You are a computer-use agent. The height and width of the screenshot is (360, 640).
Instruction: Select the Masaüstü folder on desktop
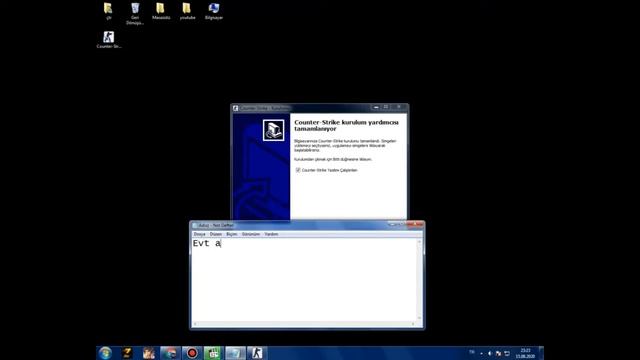161,11
